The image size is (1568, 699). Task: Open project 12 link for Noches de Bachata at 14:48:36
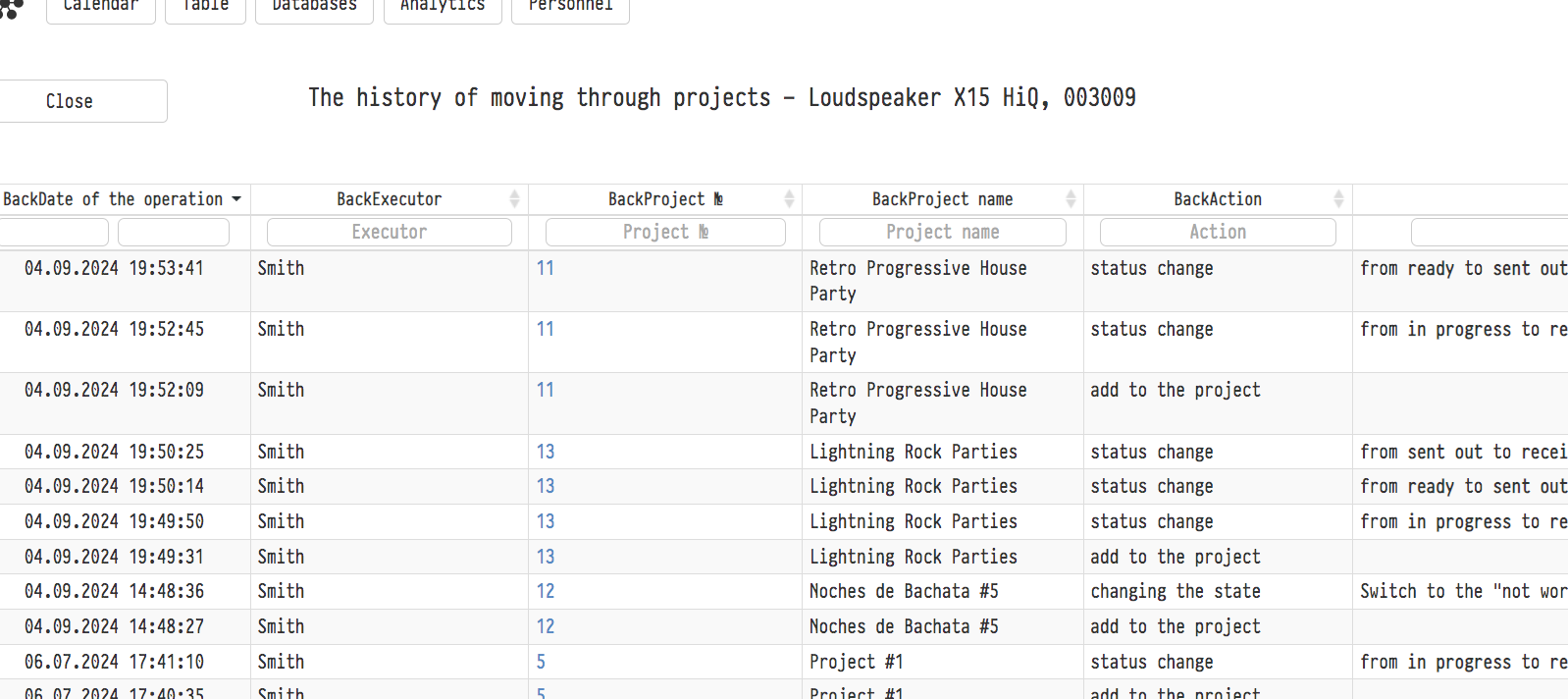[x=546, y=591]
